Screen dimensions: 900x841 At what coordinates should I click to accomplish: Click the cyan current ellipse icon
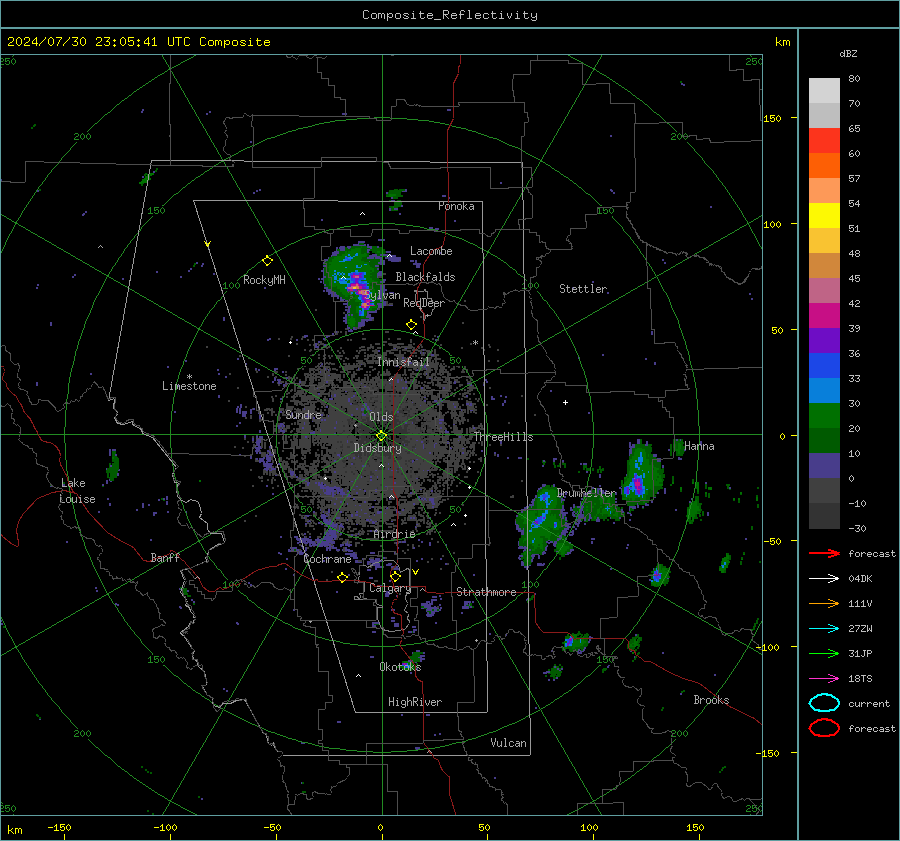[824, 703]
